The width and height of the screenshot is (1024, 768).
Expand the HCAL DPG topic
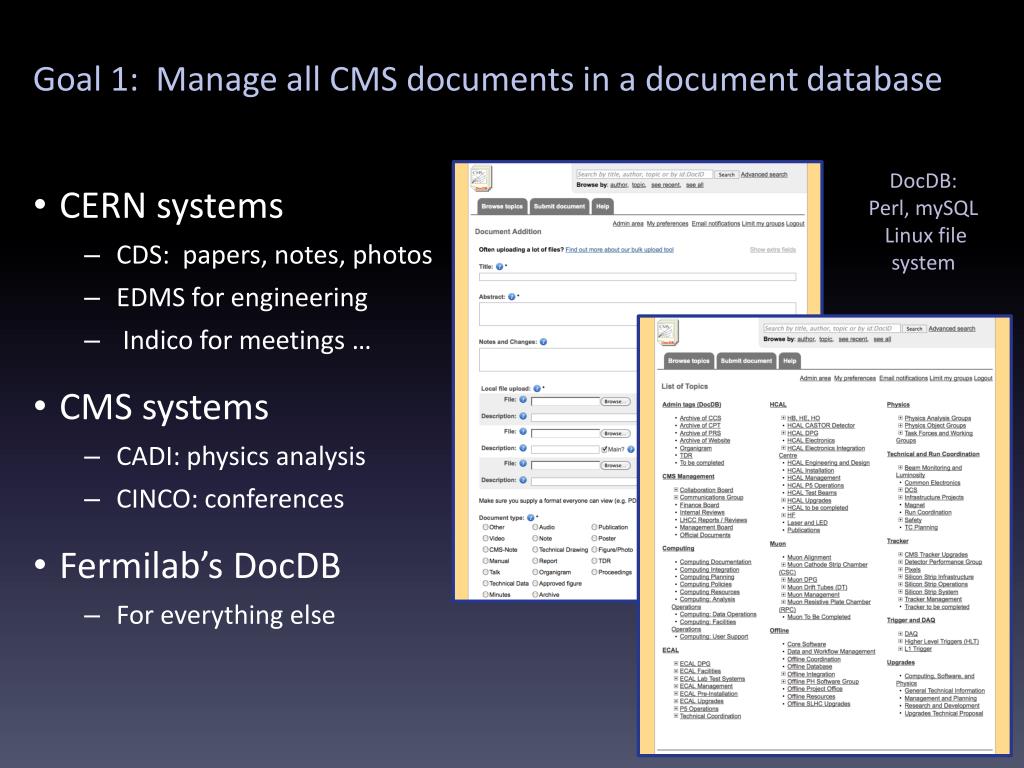[783, 433]
